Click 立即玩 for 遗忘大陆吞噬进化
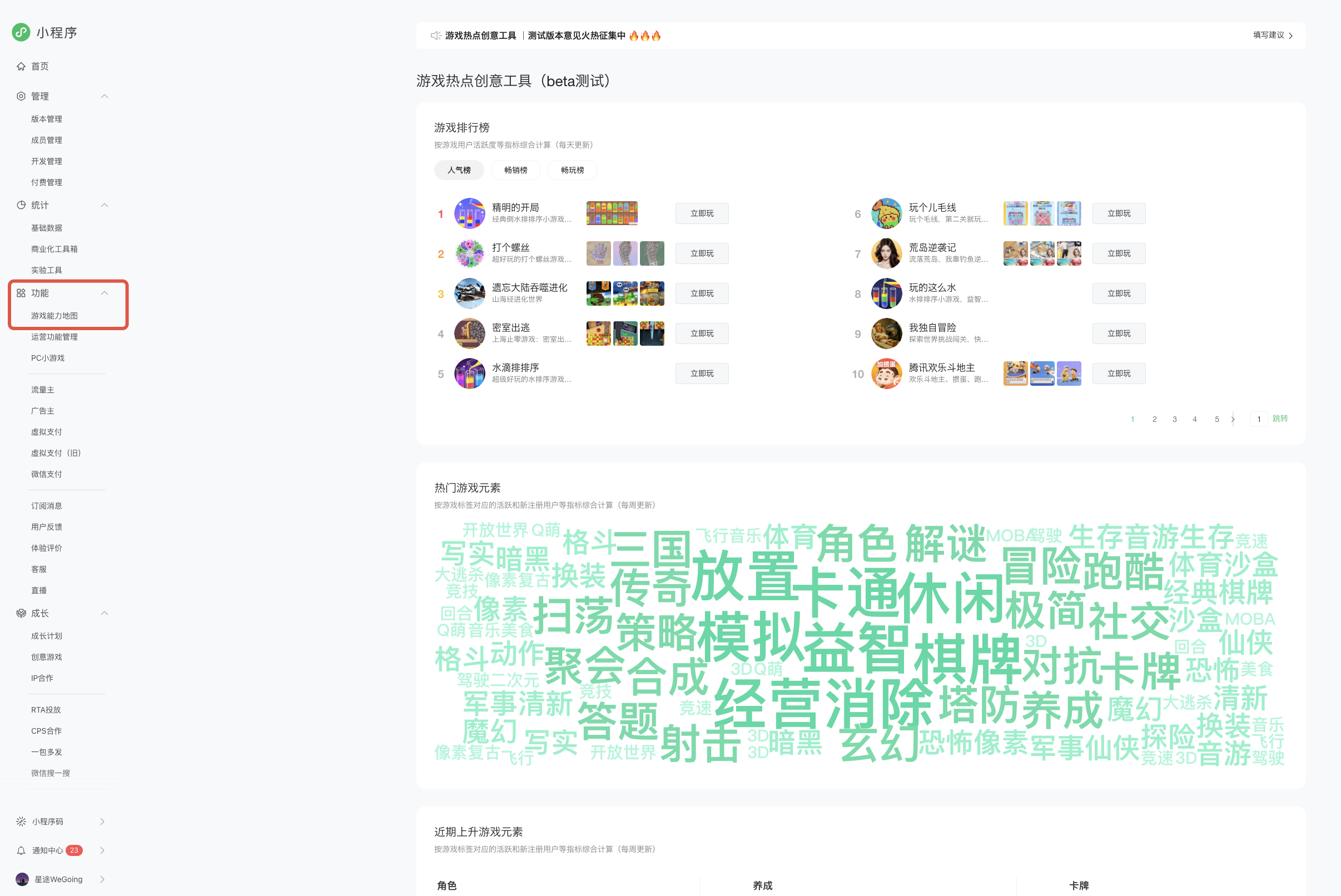Image resolution: width=1341 pixels, height=896 pixels. coord(702,293)
